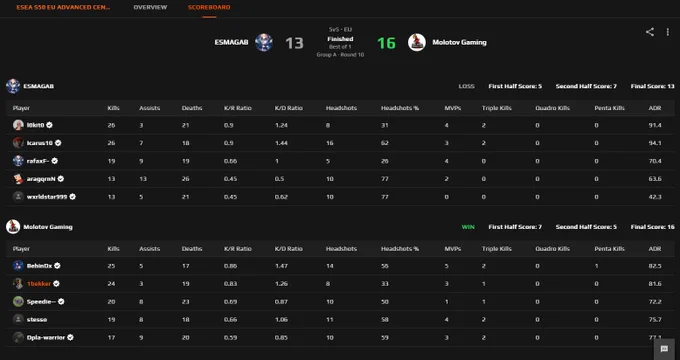Click the green WIN label
Image resolution: width=680 pixels, height=360 pixels.
pos(468,226)
